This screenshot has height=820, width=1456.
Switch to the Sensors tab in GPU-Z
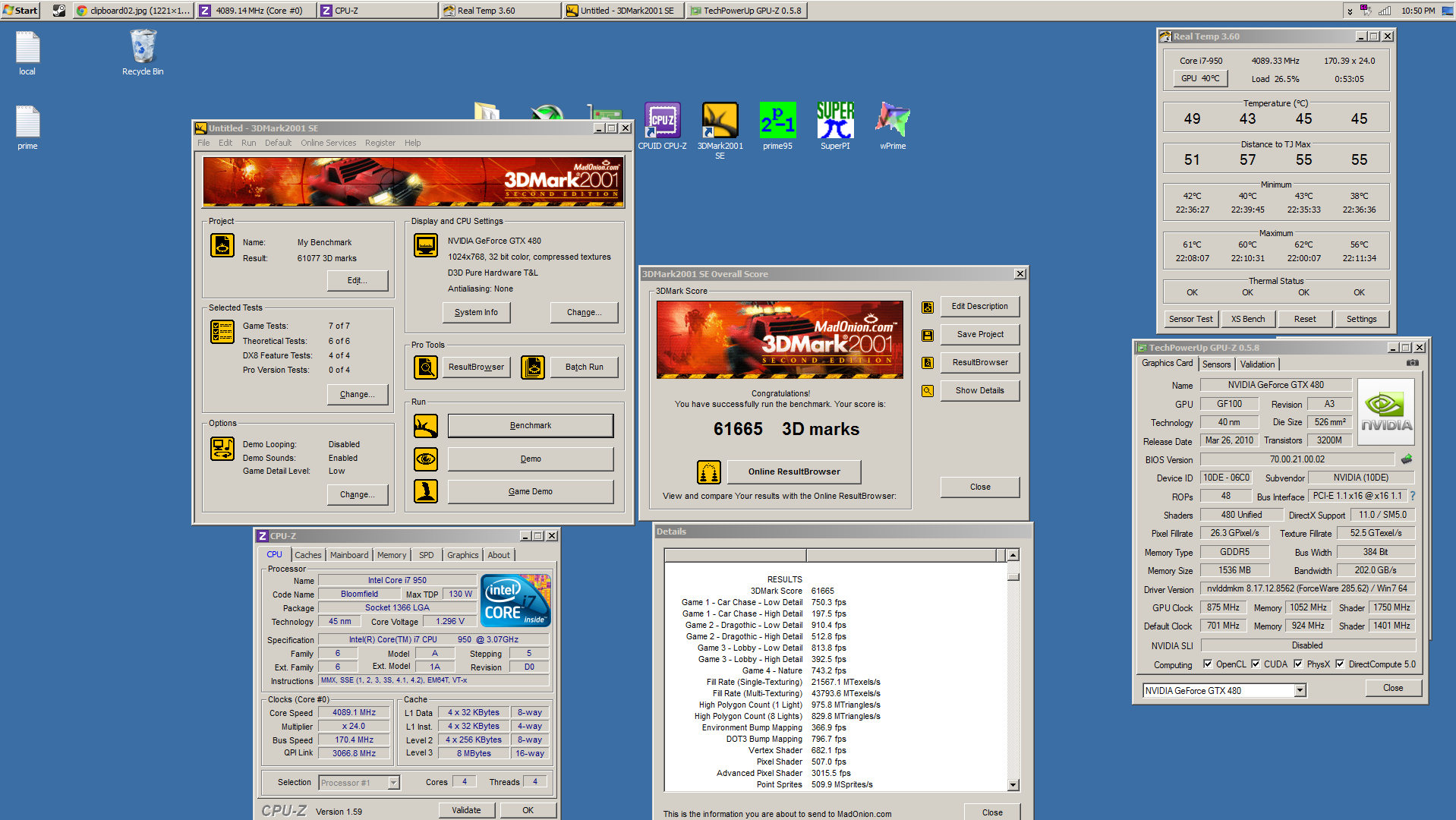(x=1216, y=364)
